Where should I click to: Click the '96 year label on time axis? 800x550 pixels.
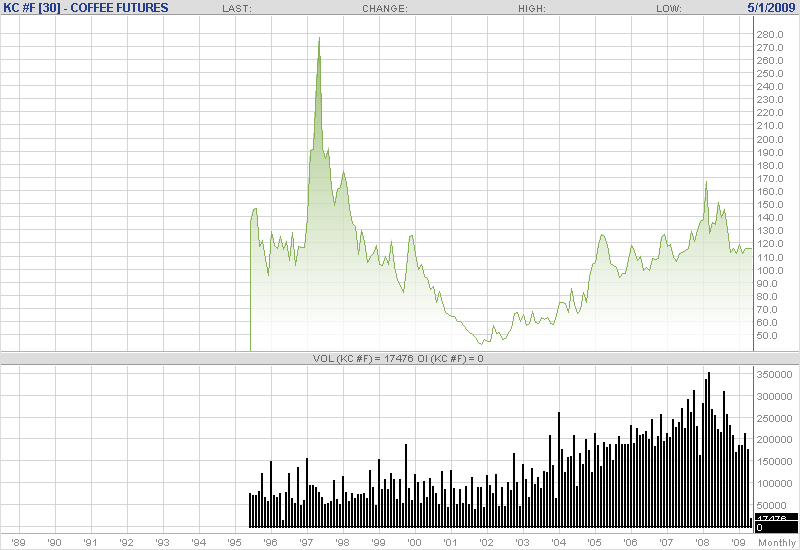(x=270, y=542)
